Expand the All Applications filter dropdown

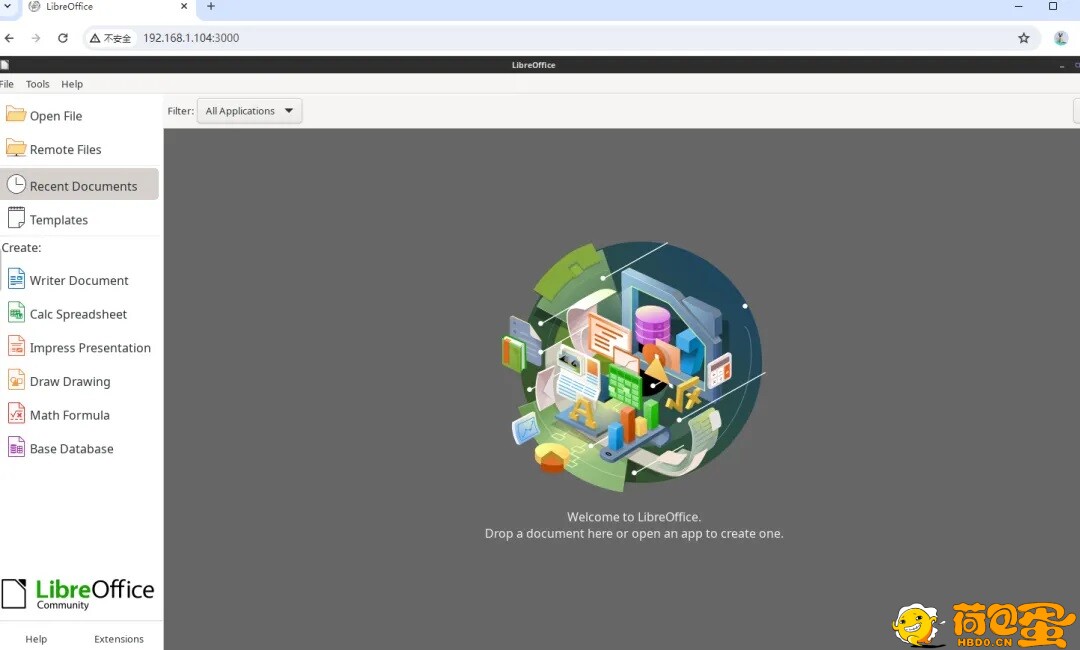tap(249, 111)
